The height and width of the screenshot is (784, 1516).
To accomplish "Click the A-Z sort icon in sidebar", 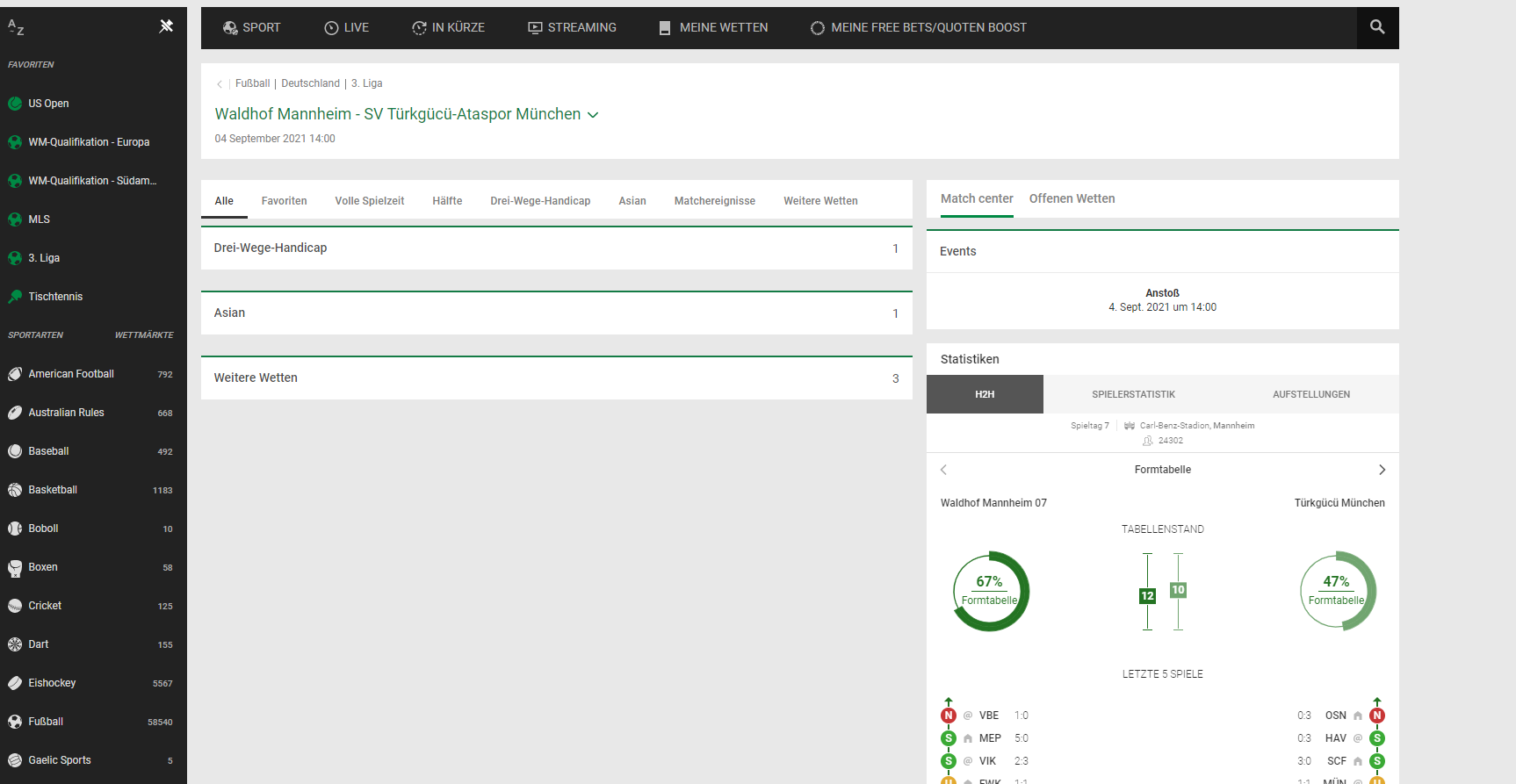I will pos(16,28).
